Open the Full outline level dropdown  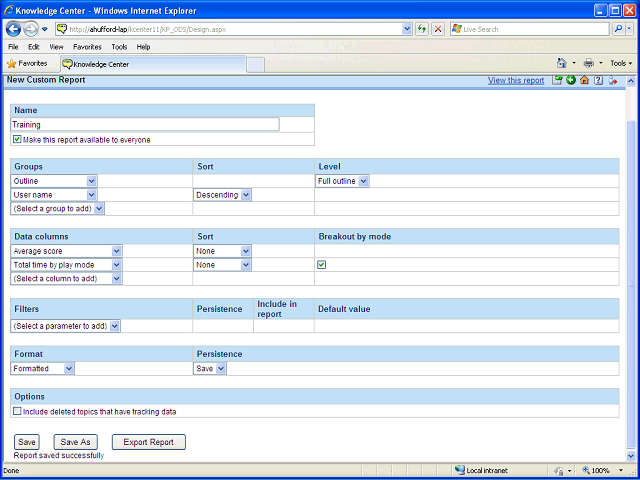tap(342, 181)
